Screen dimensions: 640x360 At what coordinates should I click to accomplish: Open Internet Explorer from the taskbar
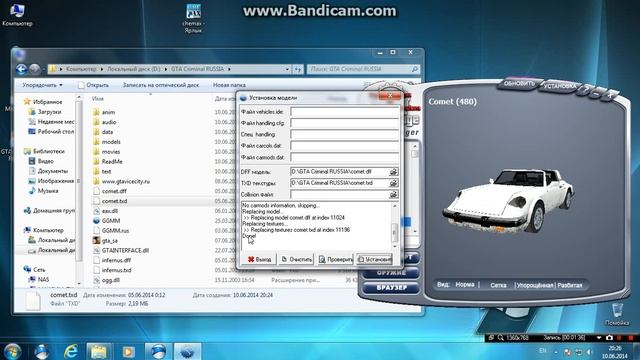[x=71, y=351]
